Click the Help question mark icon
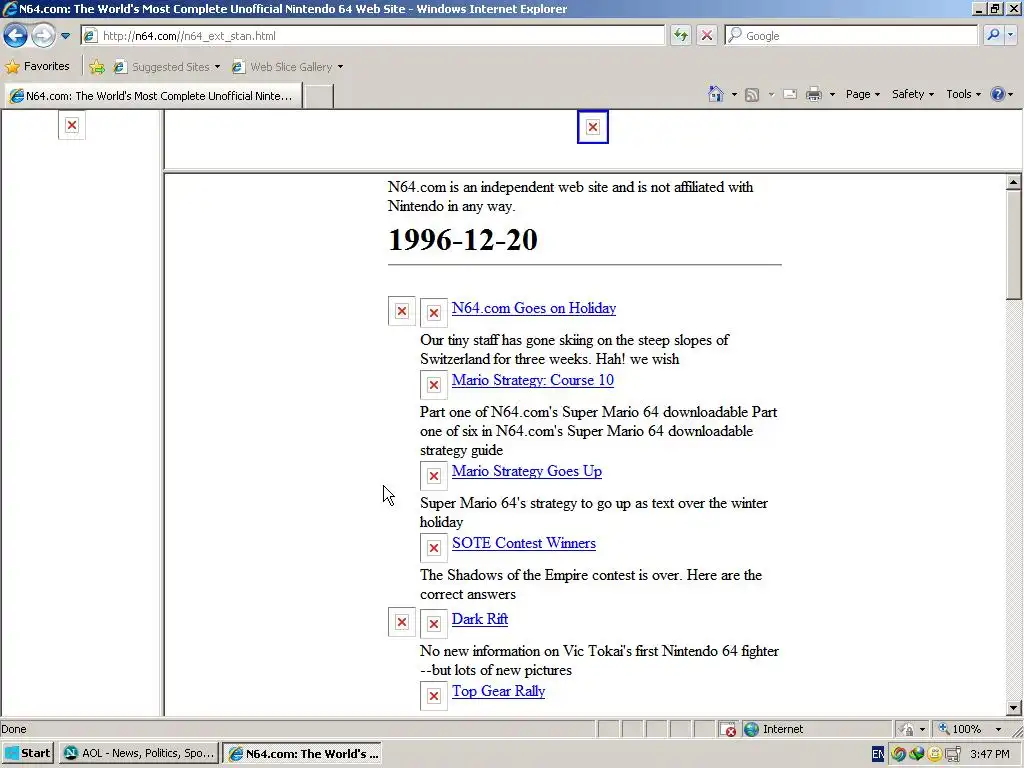This screenshot has width=1024, height=768. (997, 94)
